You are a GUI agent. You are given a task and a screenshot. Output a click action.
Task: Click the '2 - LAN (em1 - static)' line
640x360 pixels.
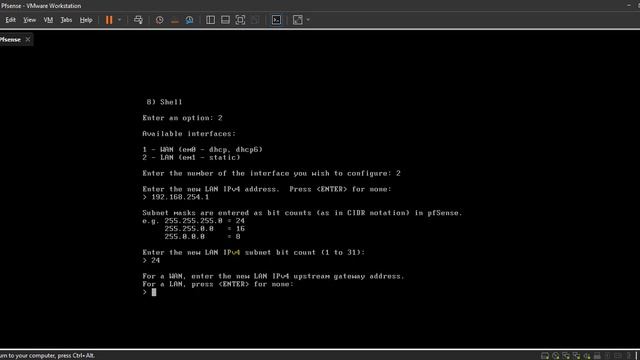click(191, 158)
